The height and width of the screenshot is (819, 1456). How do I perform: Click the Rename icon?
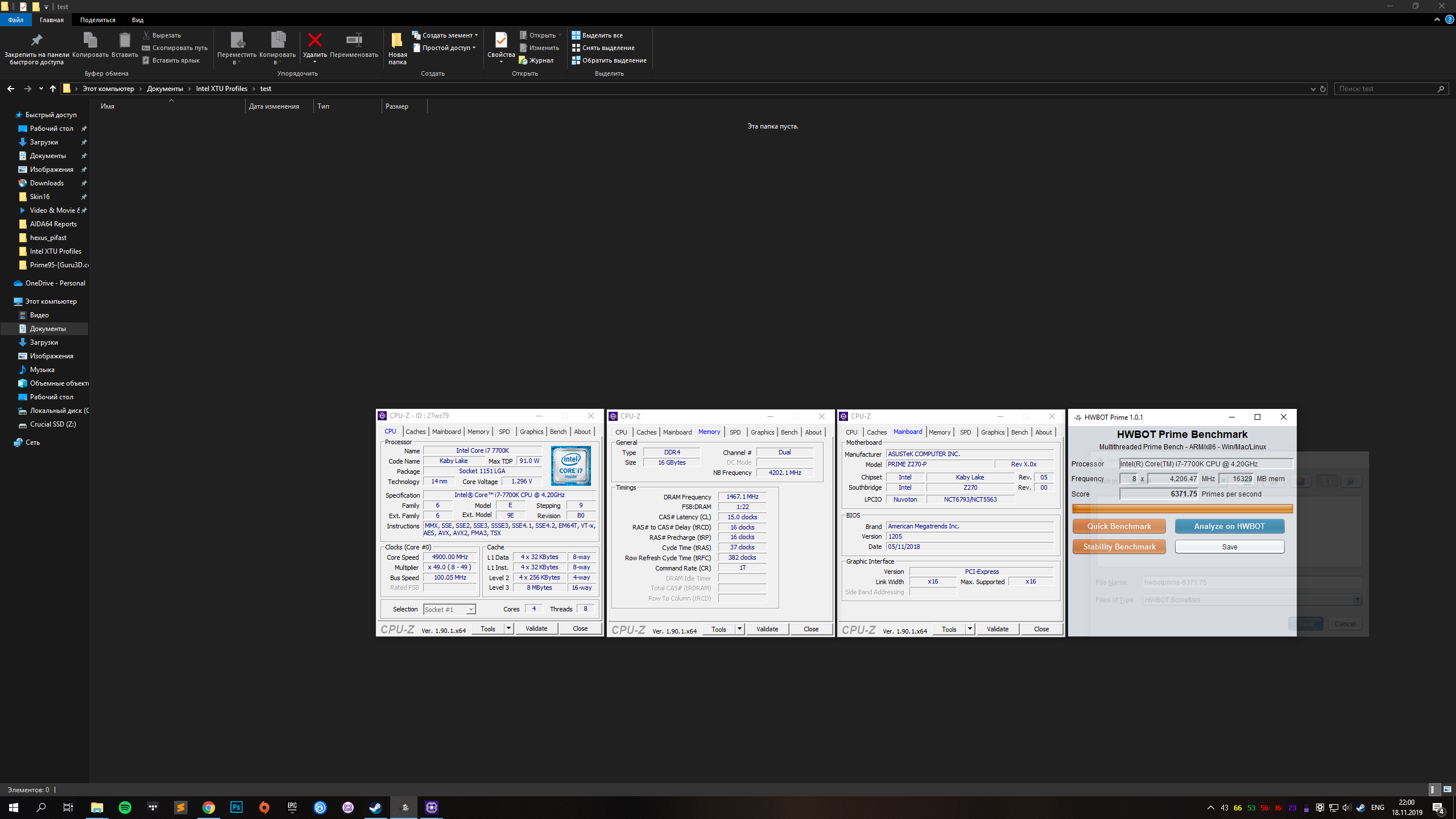[354, 40]
